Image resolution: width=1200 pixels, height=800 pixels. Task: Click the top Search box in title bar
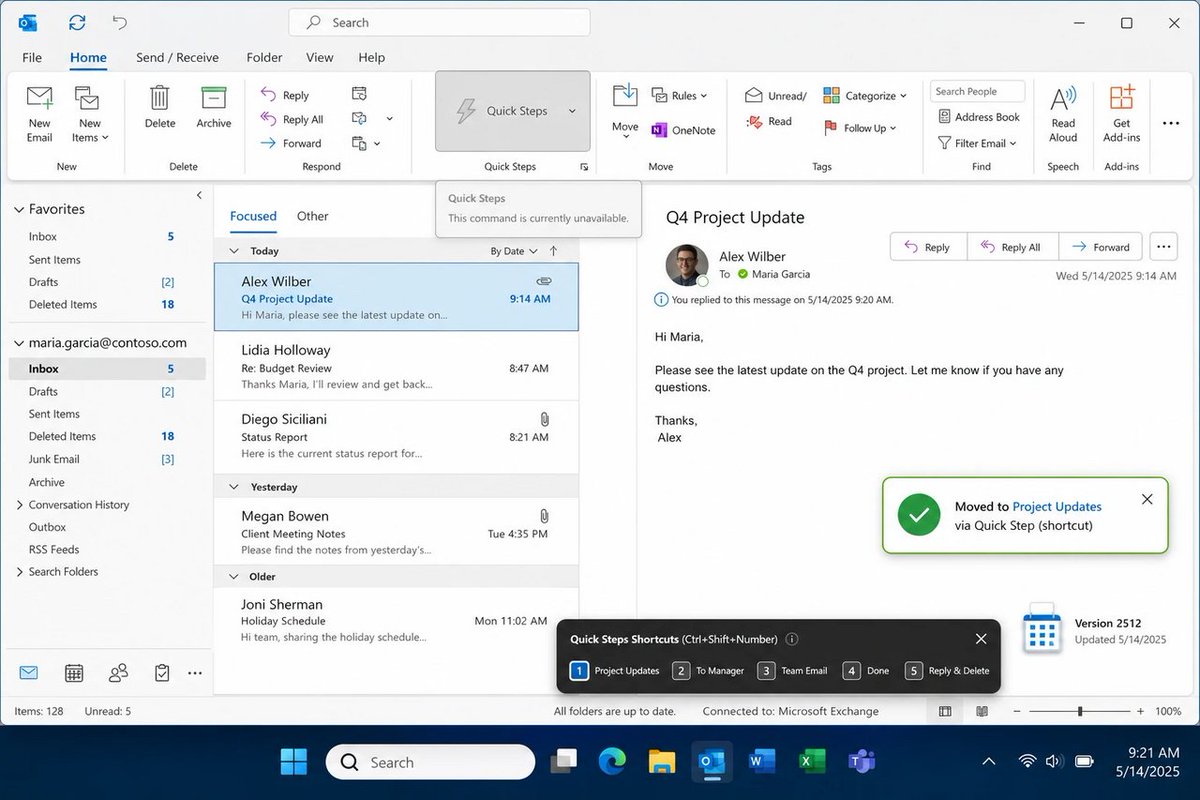(x=439, y=22)
